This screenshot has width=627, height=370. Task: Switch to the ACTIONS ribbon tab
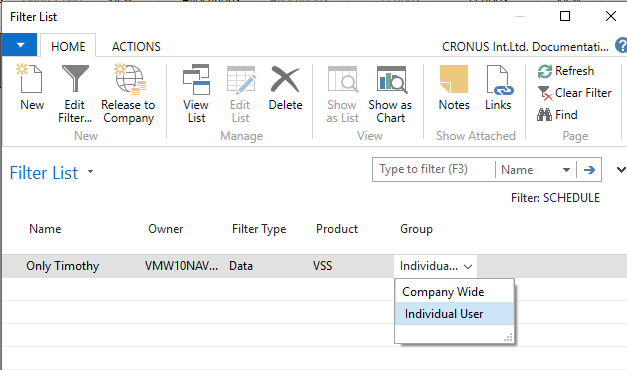[x=136, y=46]
